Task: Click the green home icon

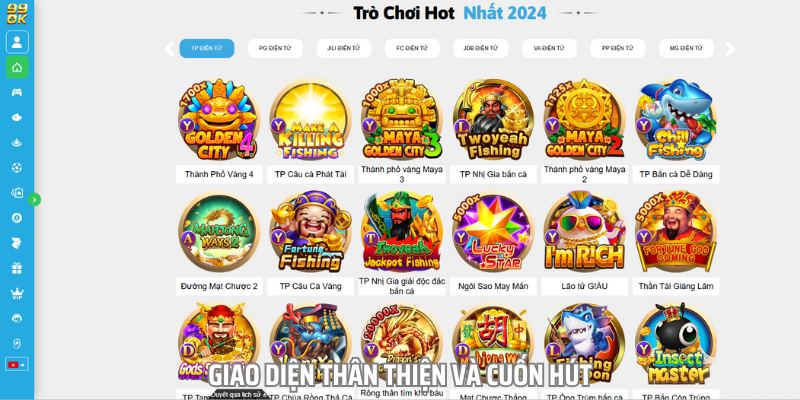Action: [x=17, y=67]
